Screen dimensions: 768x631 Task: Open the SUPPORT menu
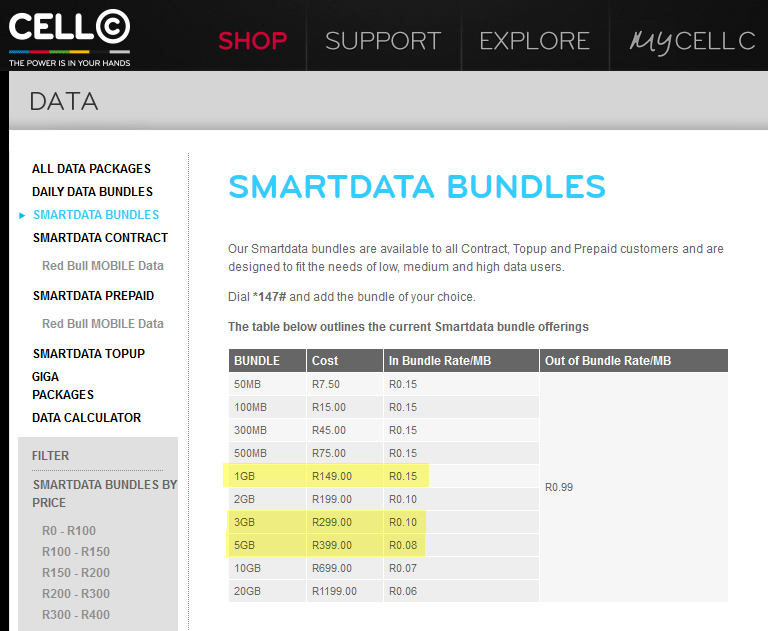pos(383,41)
